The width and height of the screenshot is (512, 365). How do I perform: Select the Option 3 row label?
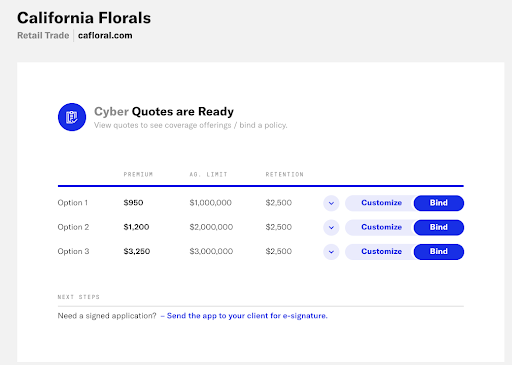click(x=73, y=251)
